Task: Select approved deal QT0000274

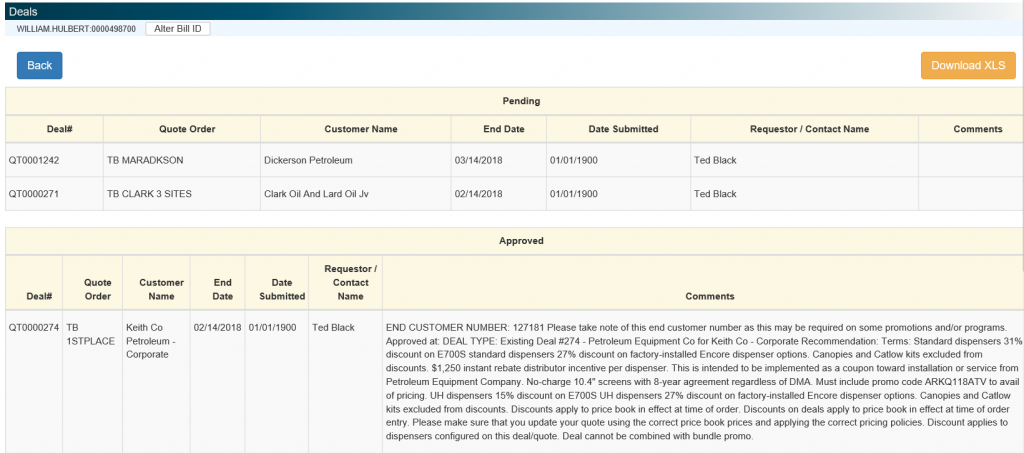Action: (34, 327)
